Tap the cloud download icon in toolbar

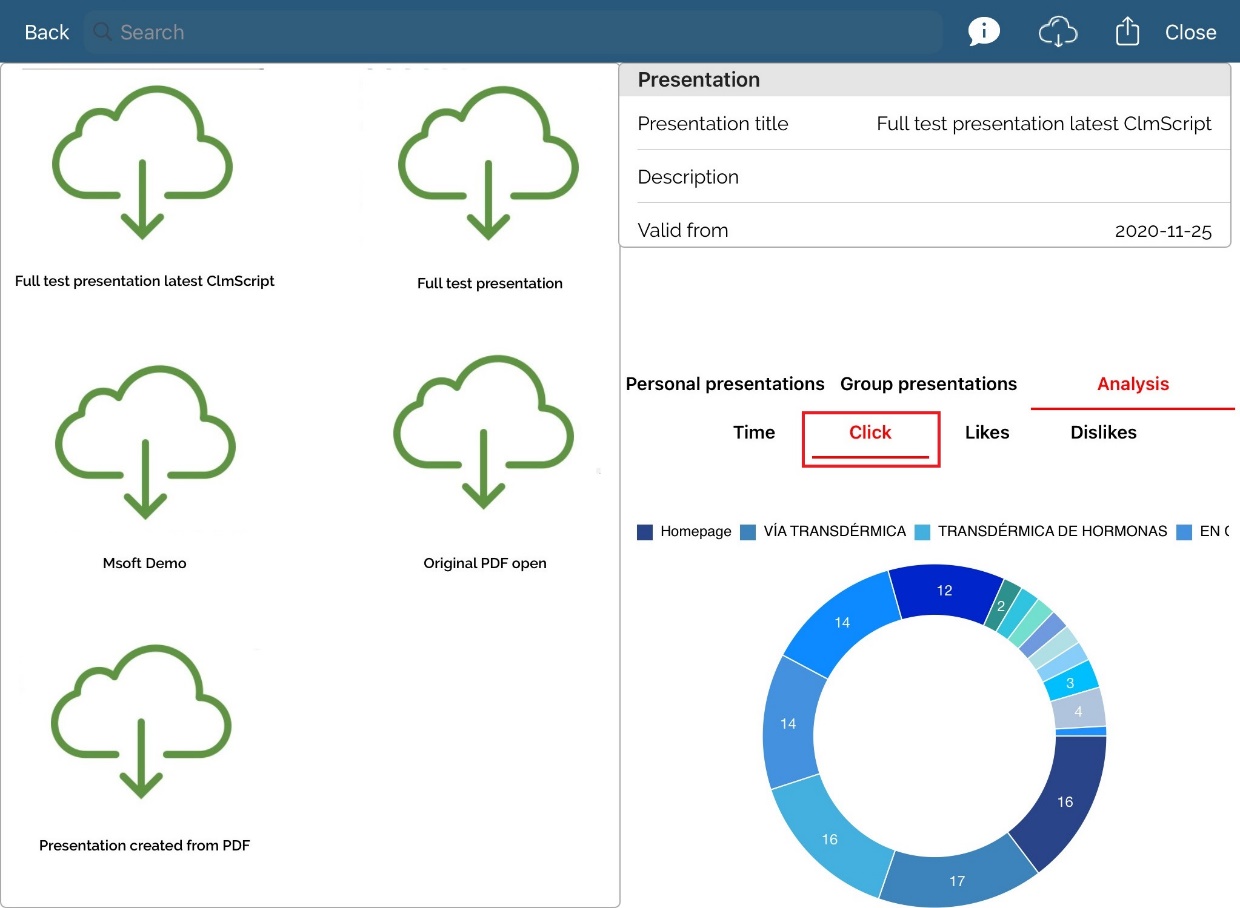[1057, 32]
